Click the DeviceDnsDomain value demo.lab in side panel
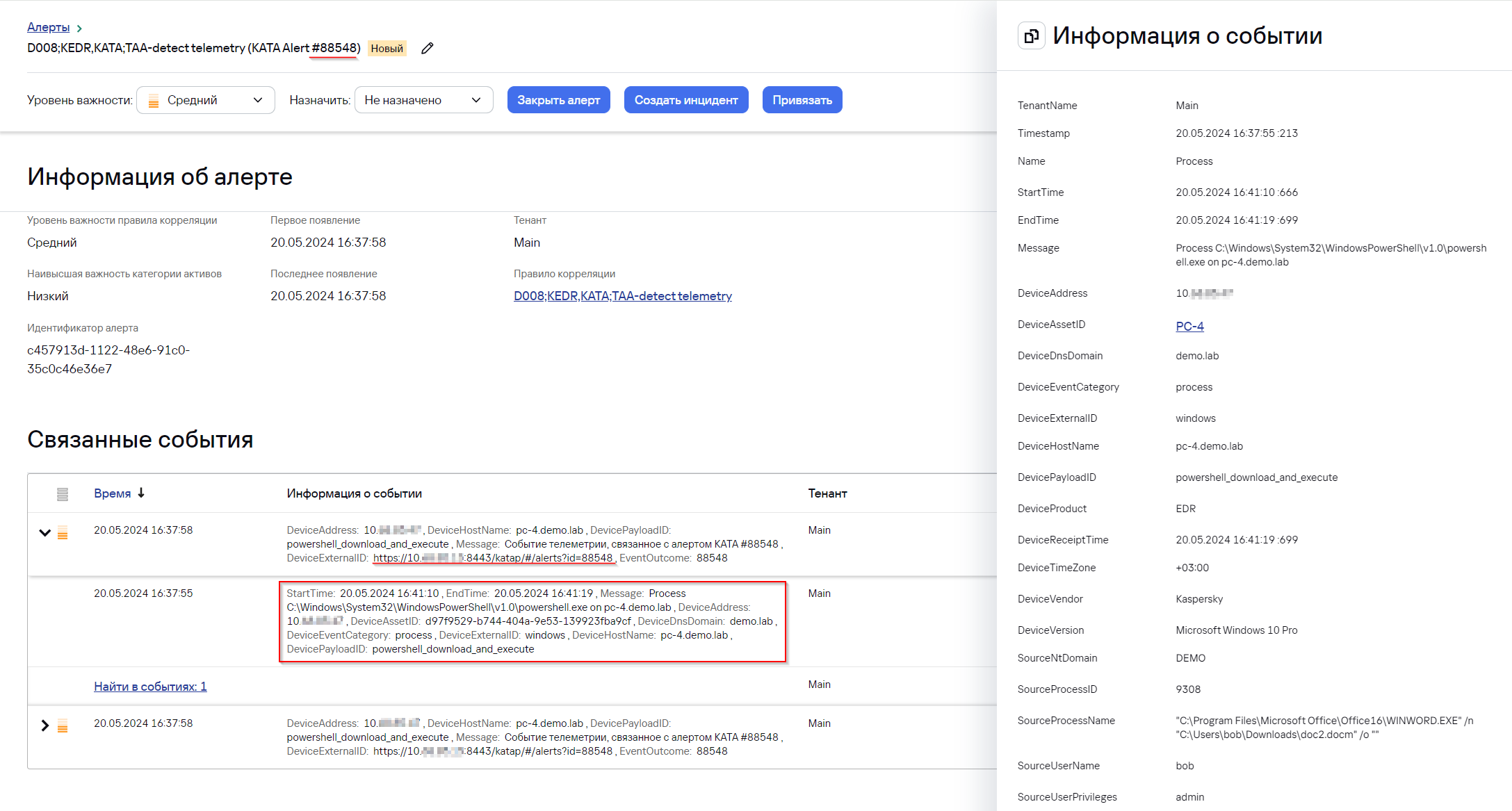This screenshot has width=1512, height=811. [x=1197, y=356]
